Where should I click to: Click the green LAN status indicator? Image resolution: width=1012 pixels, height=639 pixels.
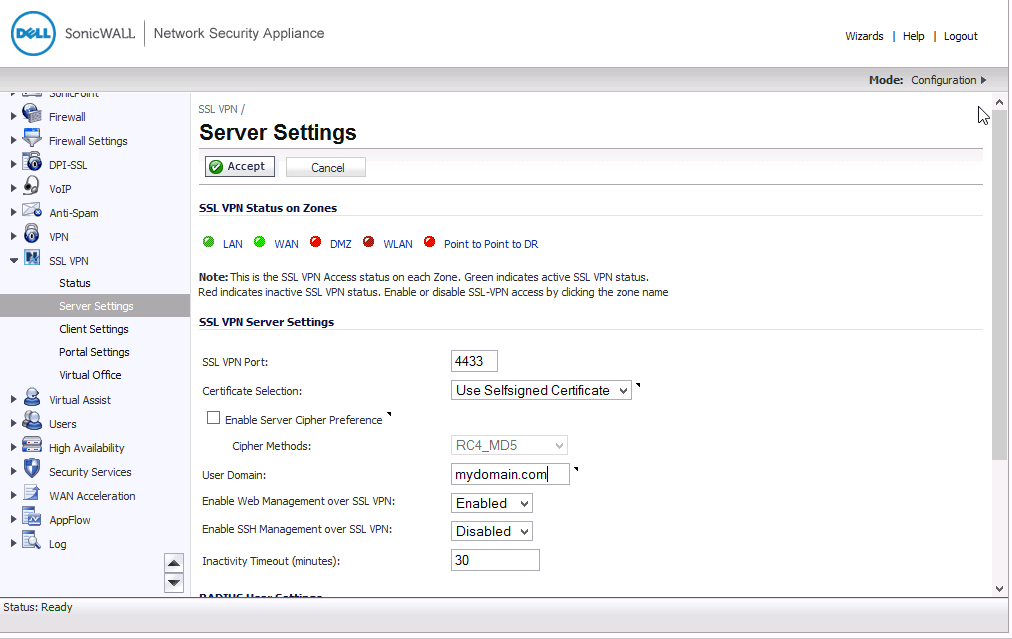[x=208, y=242]
